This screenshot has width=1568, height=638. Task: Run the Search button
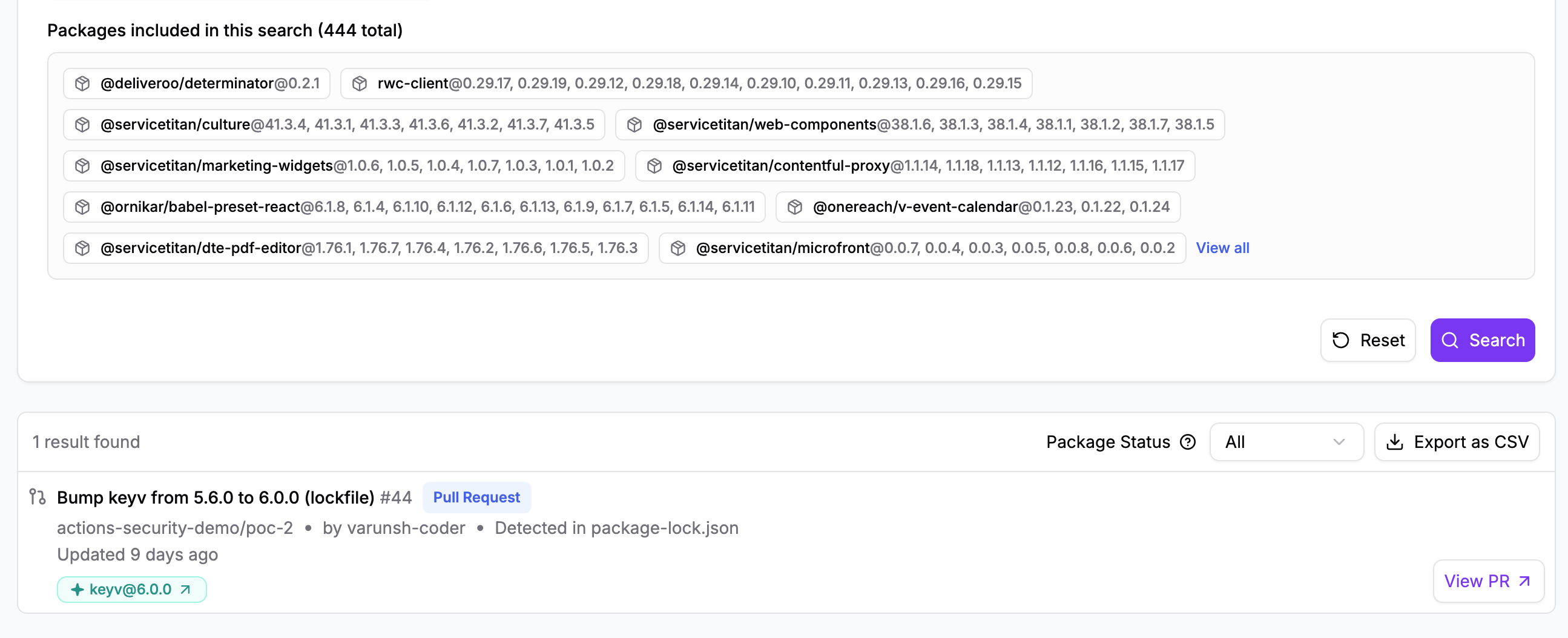click(1482, 340)
